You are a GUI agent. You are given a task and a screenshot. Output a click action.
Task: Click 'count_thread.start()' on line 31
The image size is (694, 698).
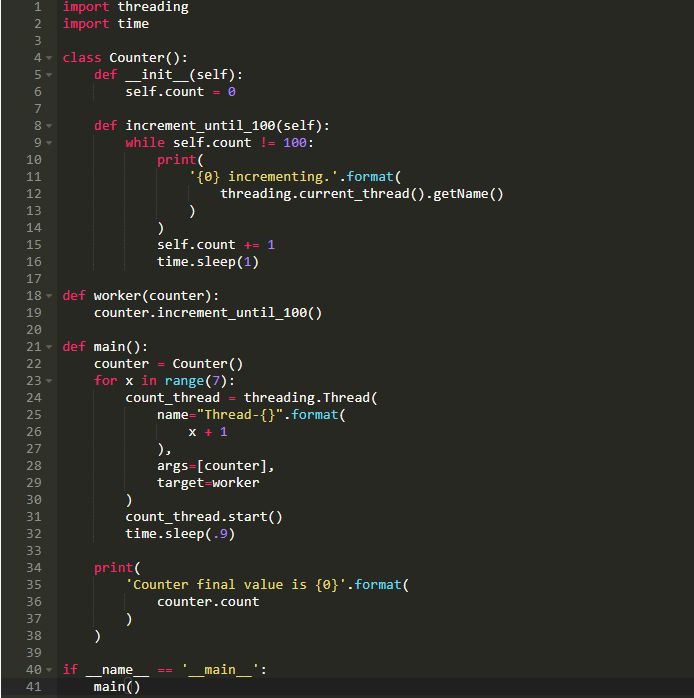[x=204, y=517]
